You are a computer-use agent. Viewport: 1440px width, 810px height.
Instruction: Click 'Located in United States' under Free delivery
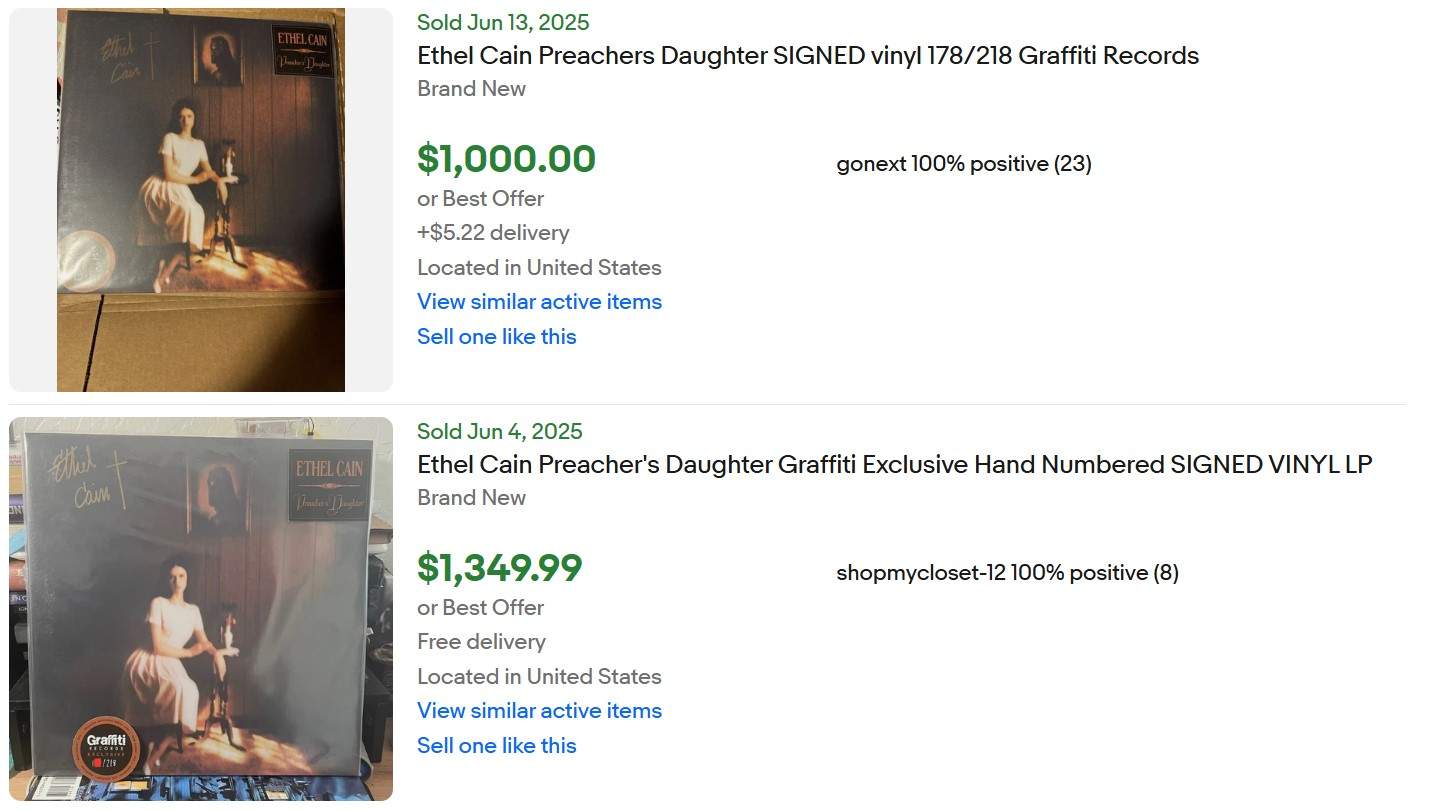coord(539,677)
